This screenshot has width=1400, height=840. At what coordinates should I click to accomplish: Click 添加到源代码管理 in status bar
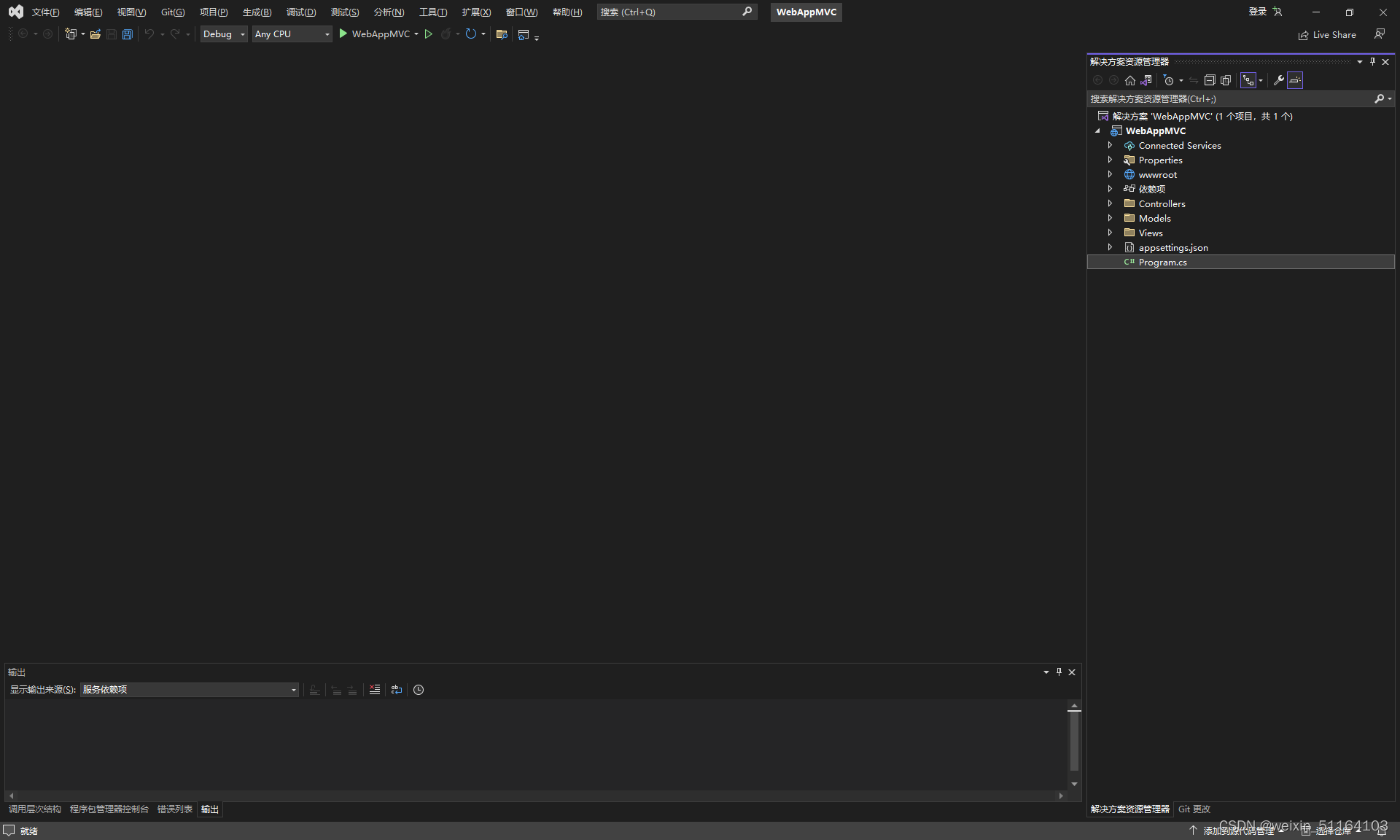point(1237,831)
